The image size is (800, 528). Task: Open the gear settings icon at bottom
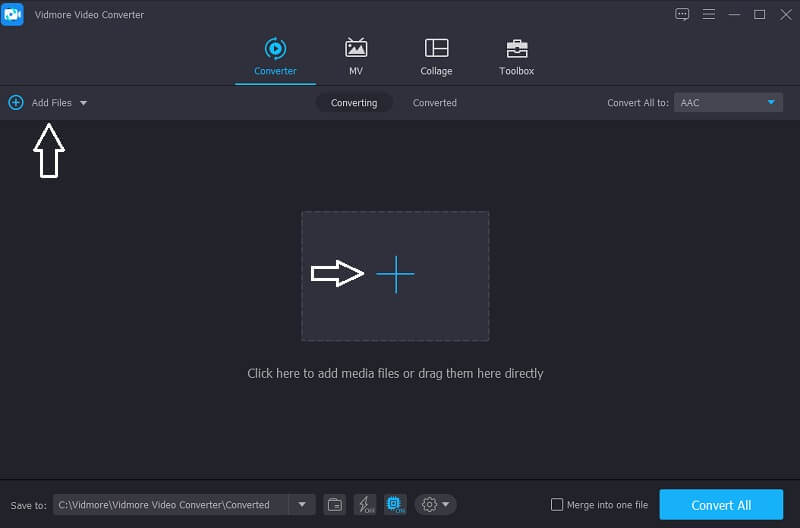[430, 505]
